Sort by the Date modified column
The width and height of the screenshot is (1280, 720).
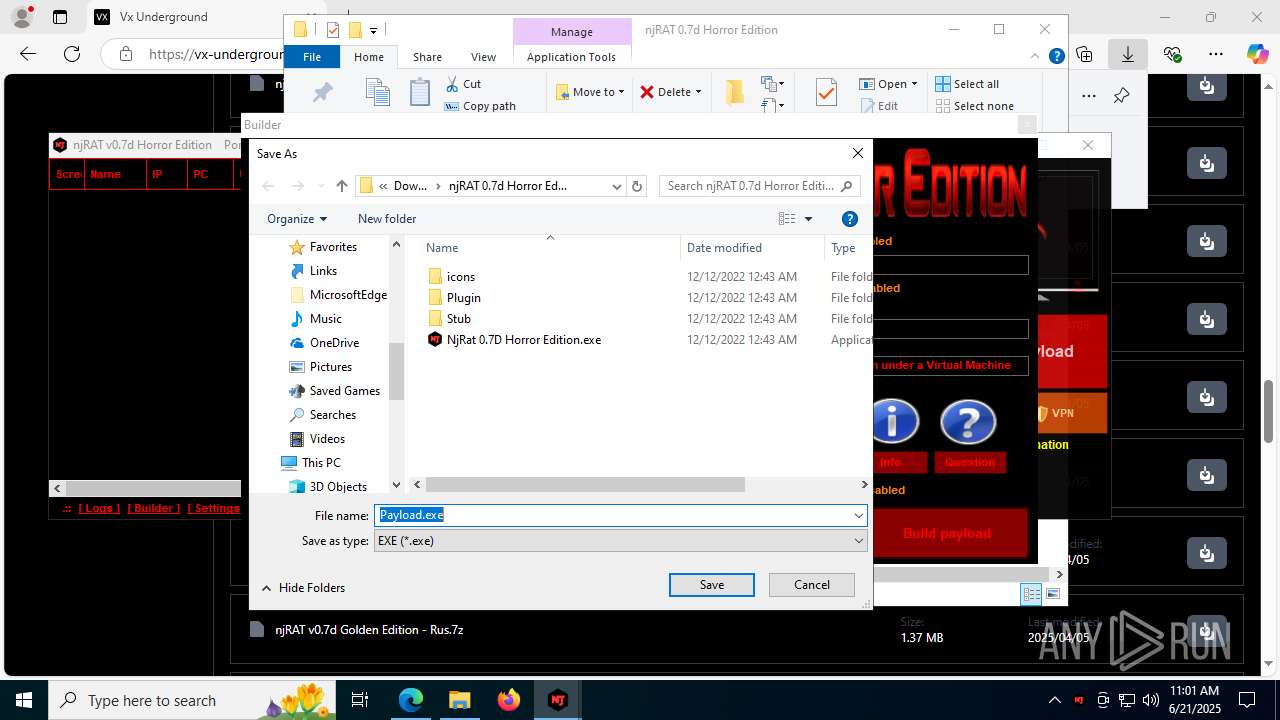[x=724, y=248]
